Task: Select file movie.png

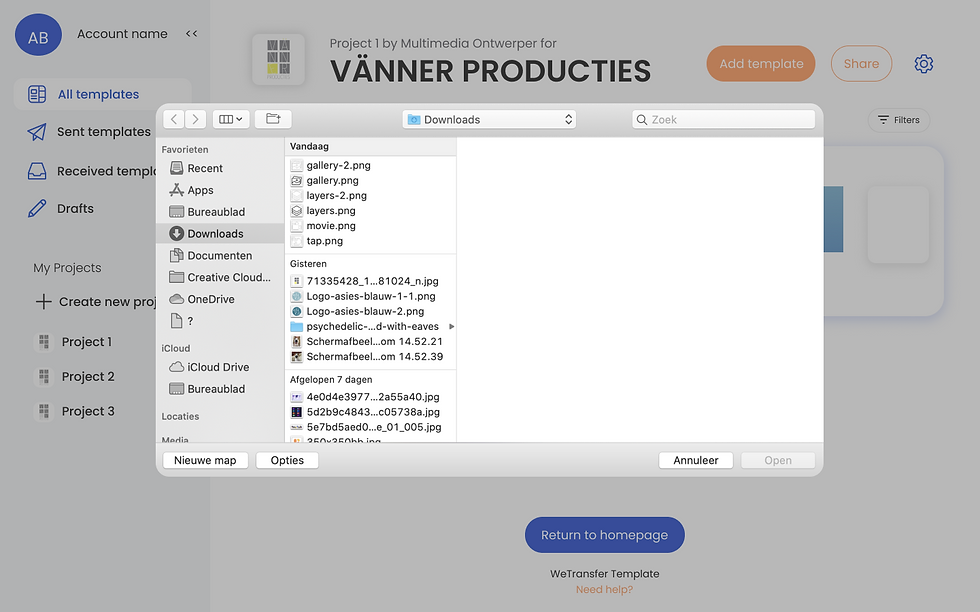Action: coord(371,226)
